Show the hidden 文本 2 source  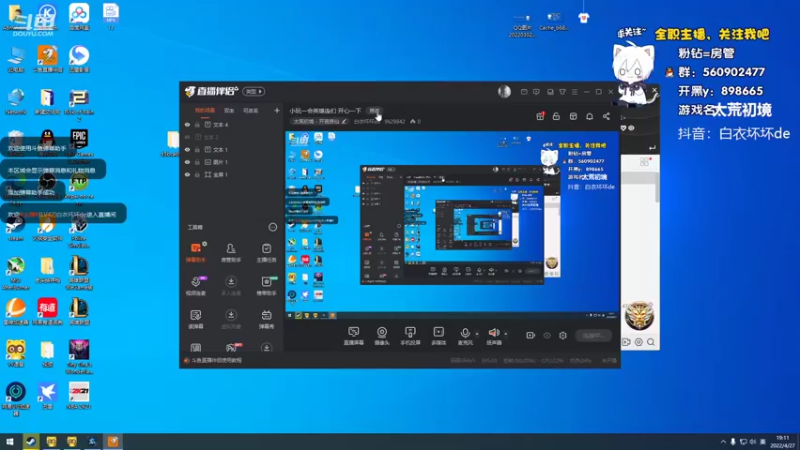pyautogui.click(x=187, y=137)
